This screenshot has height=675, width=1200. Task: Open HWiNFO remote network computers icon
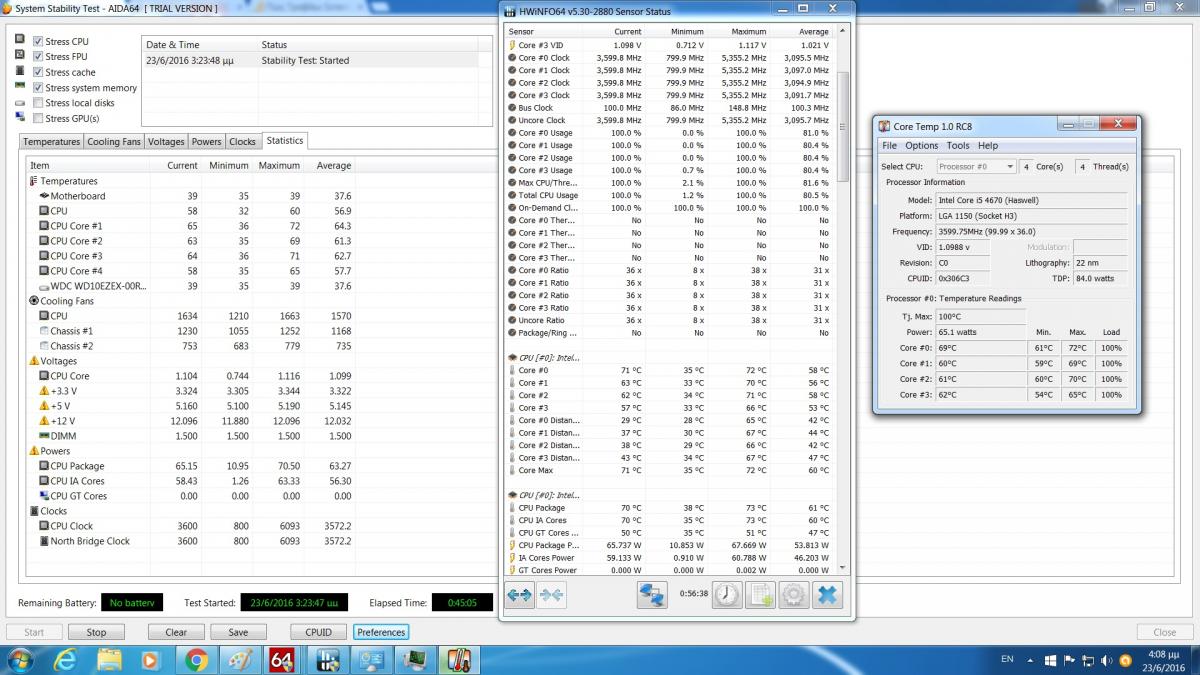coord(652,594)
